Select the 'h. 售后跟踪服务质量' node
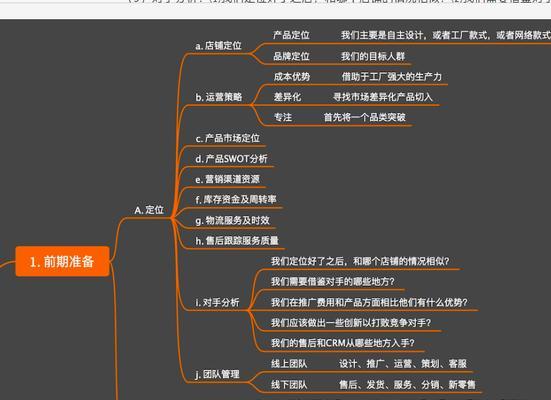 tap(237, 241)
